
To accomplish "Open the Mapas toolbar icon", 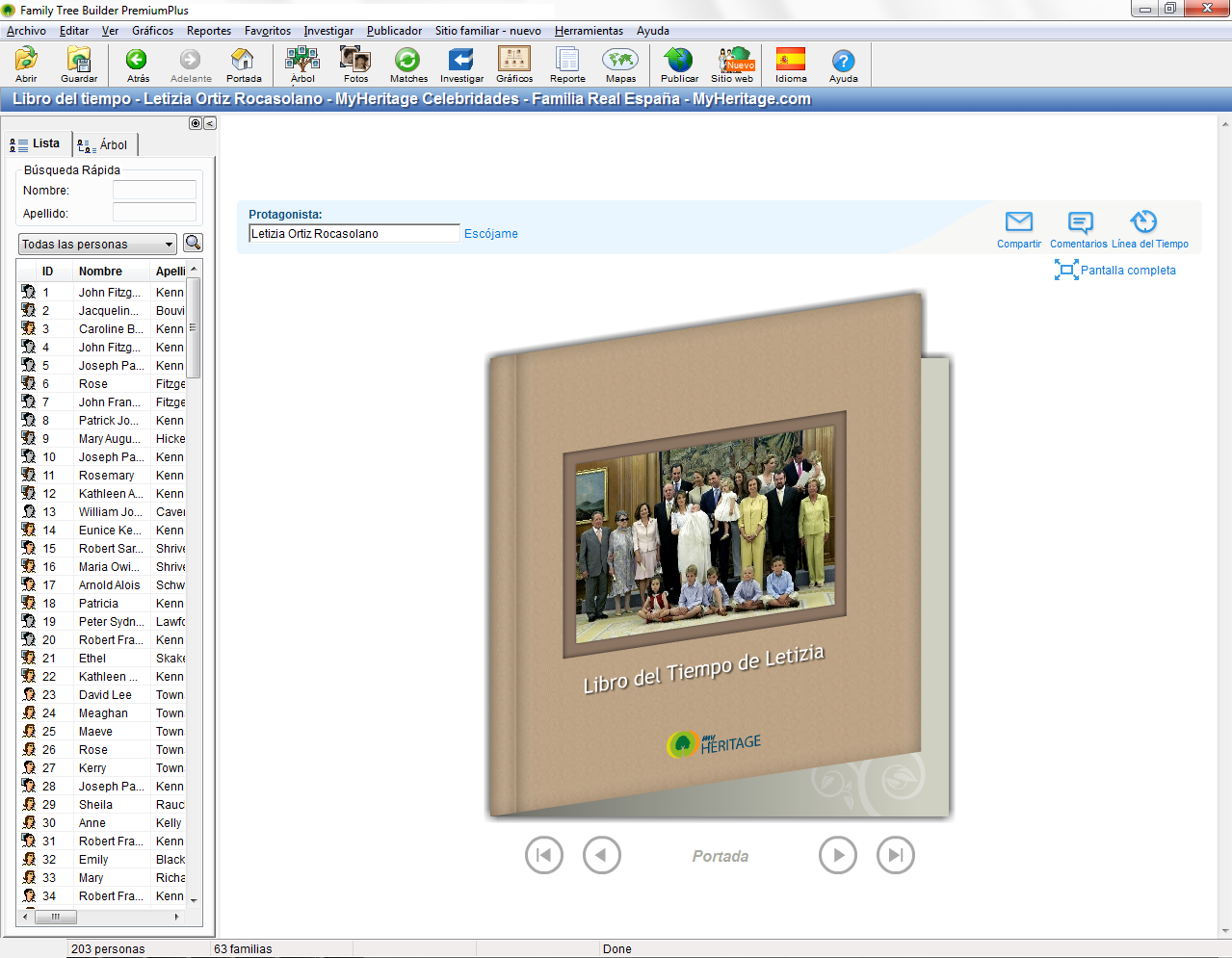I will [620, 65].
